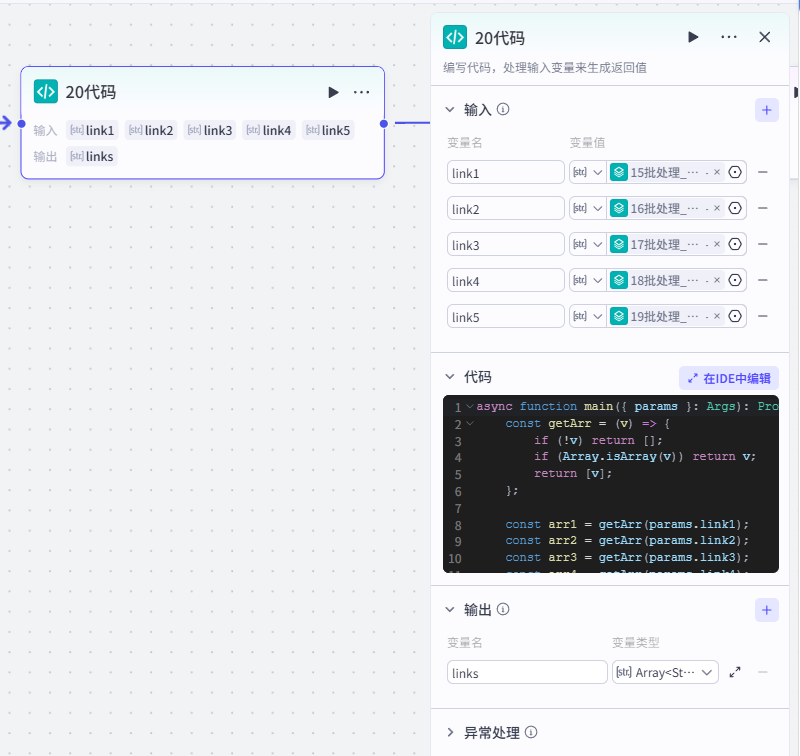Show output section info tooltip
The height and width of the screenshot is (756, 800).
[503, 610]
